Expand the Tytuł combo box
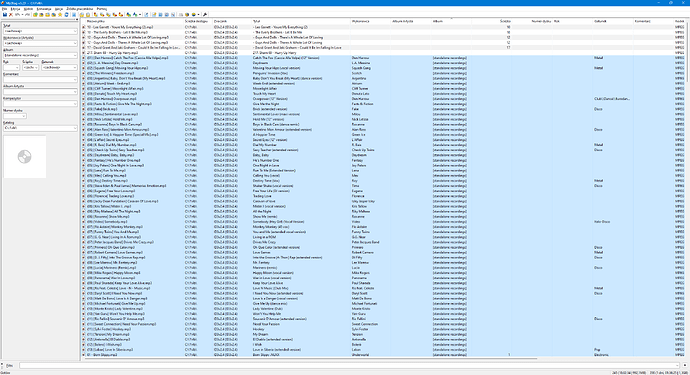The image size is (690, 375). [75, 31]
